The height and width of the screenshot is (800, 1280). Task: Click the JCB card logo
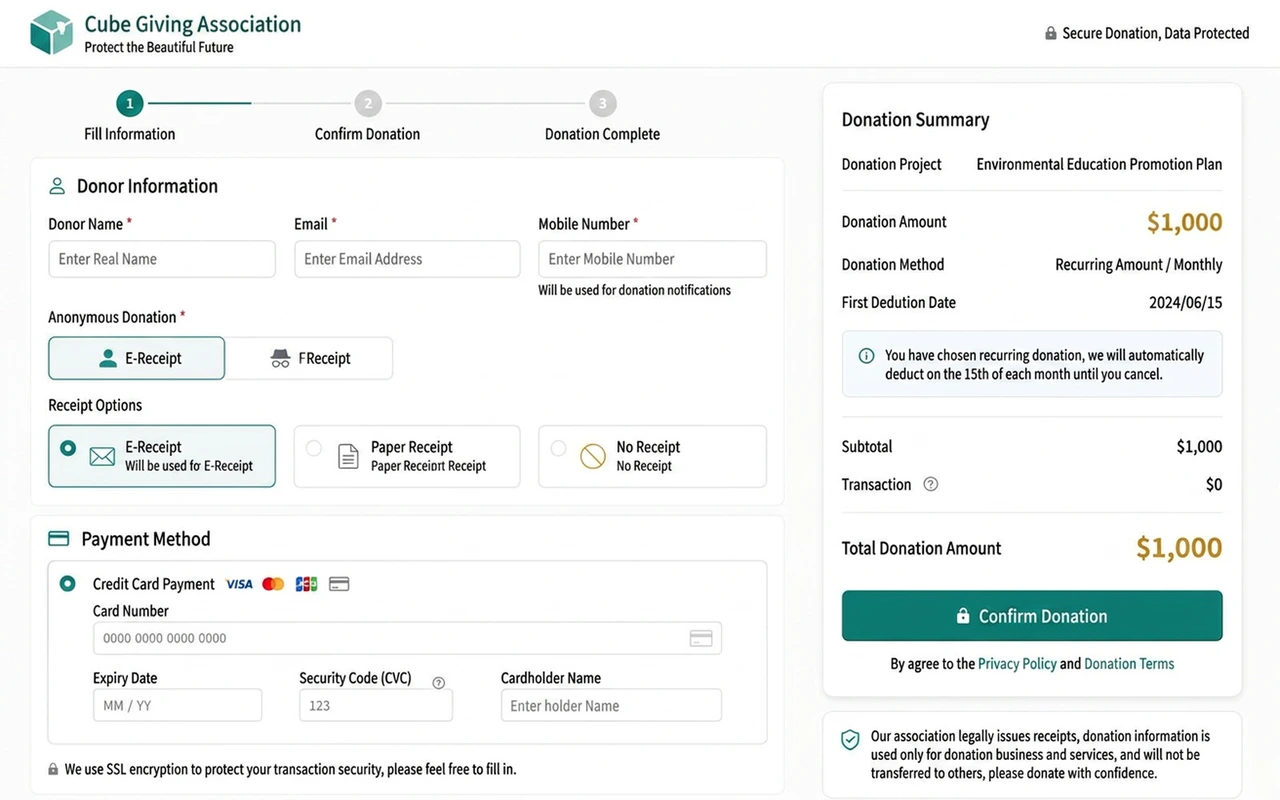306,584
